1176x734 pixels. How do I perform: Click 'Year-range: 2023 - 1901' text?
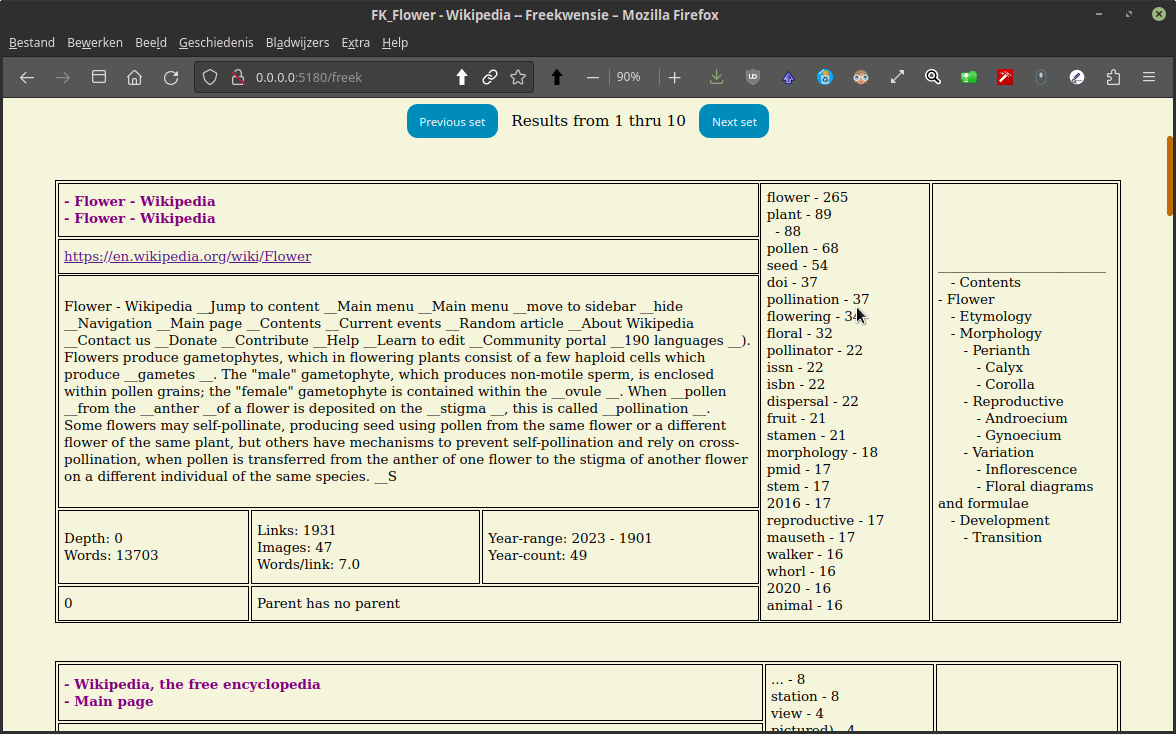tap(570, 538)
